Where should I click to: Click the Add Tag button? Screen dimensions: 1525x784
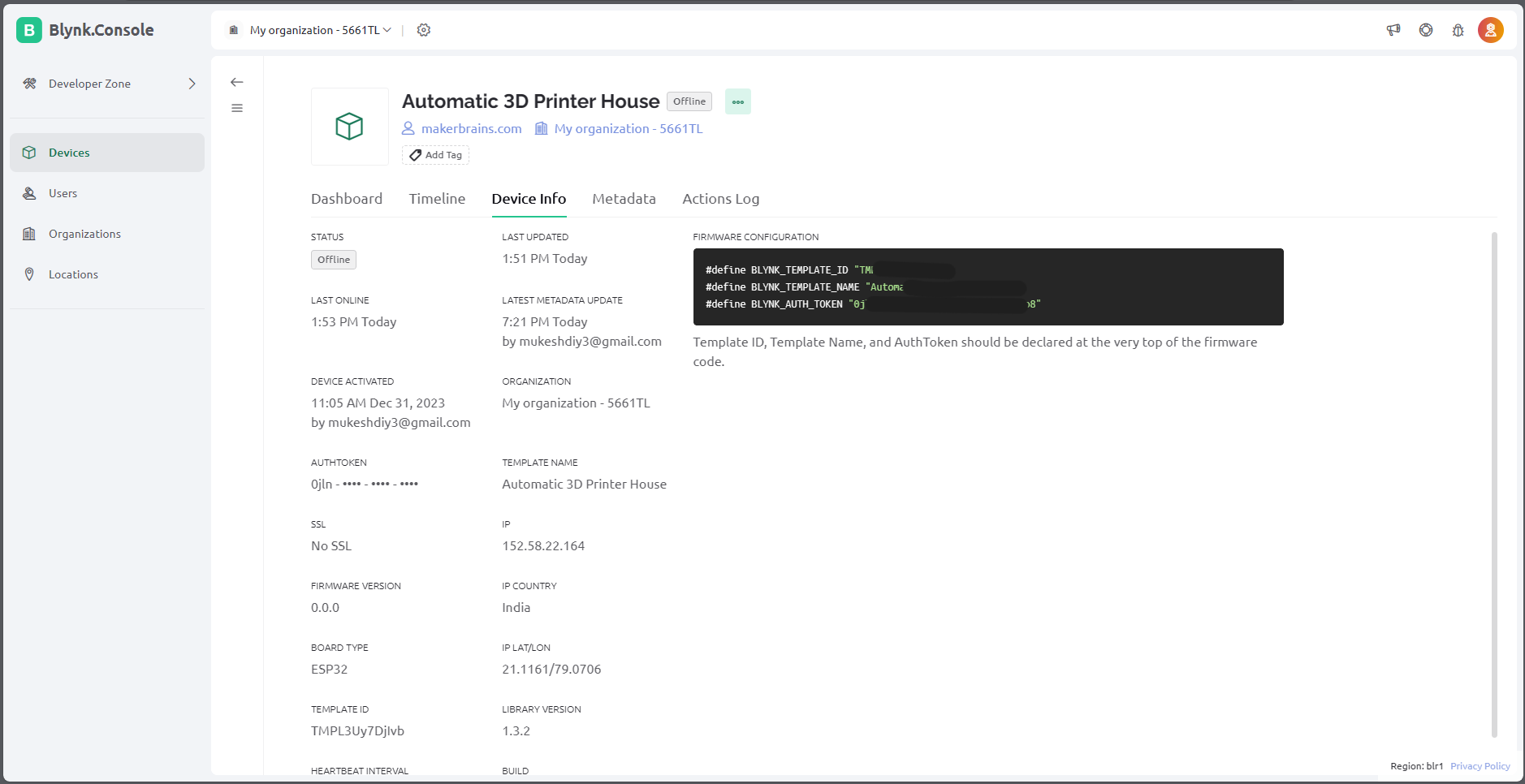(435, 155)
